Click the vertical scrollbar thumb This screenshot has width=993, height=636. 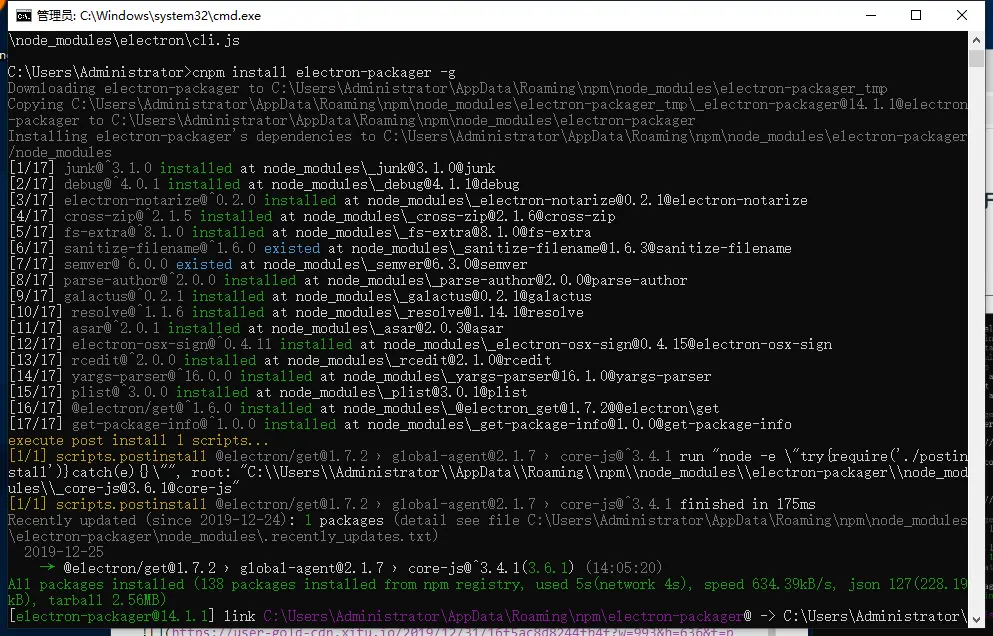point(976,59)
